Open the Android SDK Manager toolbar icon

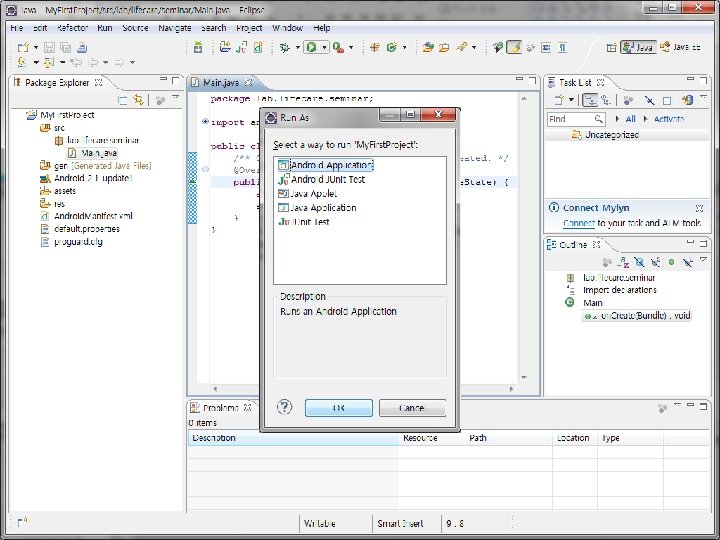198,47
